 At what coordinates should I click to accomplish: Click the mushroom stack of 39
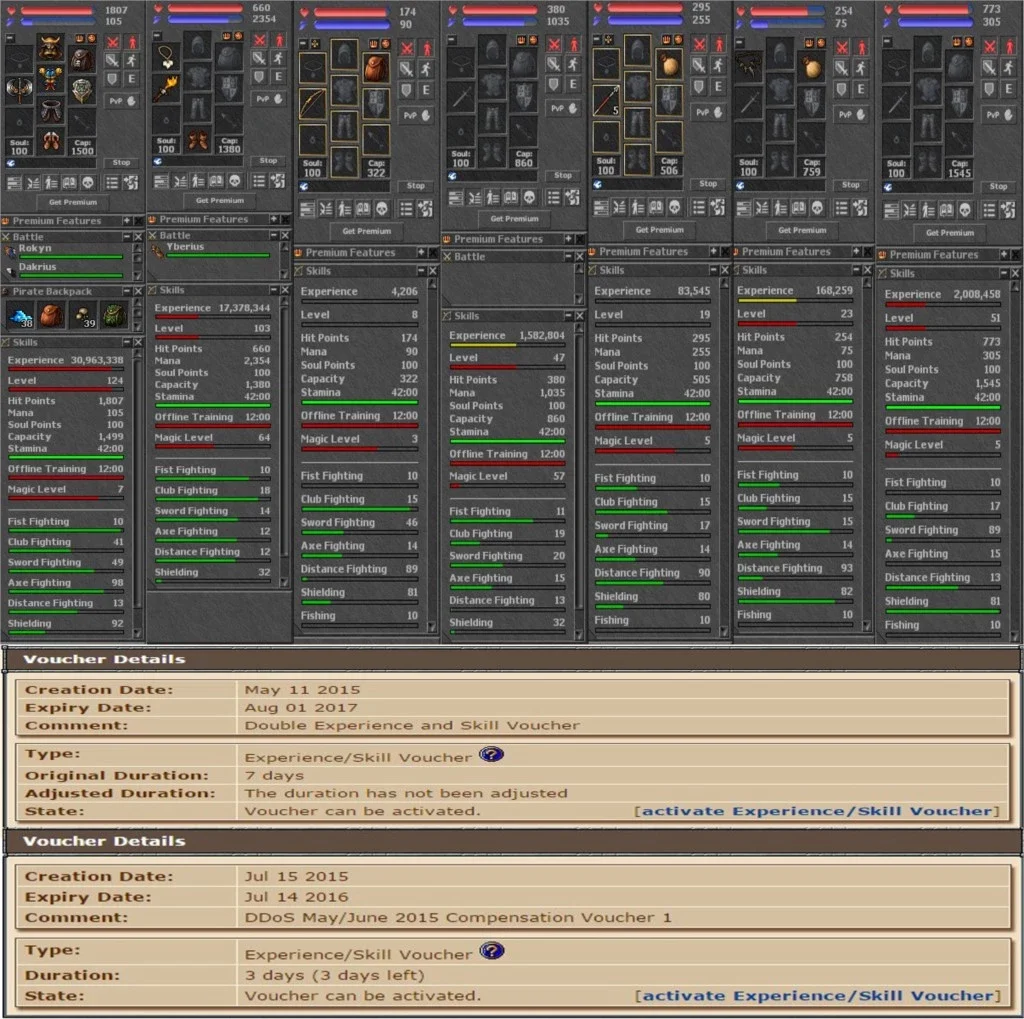tap(83, 316)
